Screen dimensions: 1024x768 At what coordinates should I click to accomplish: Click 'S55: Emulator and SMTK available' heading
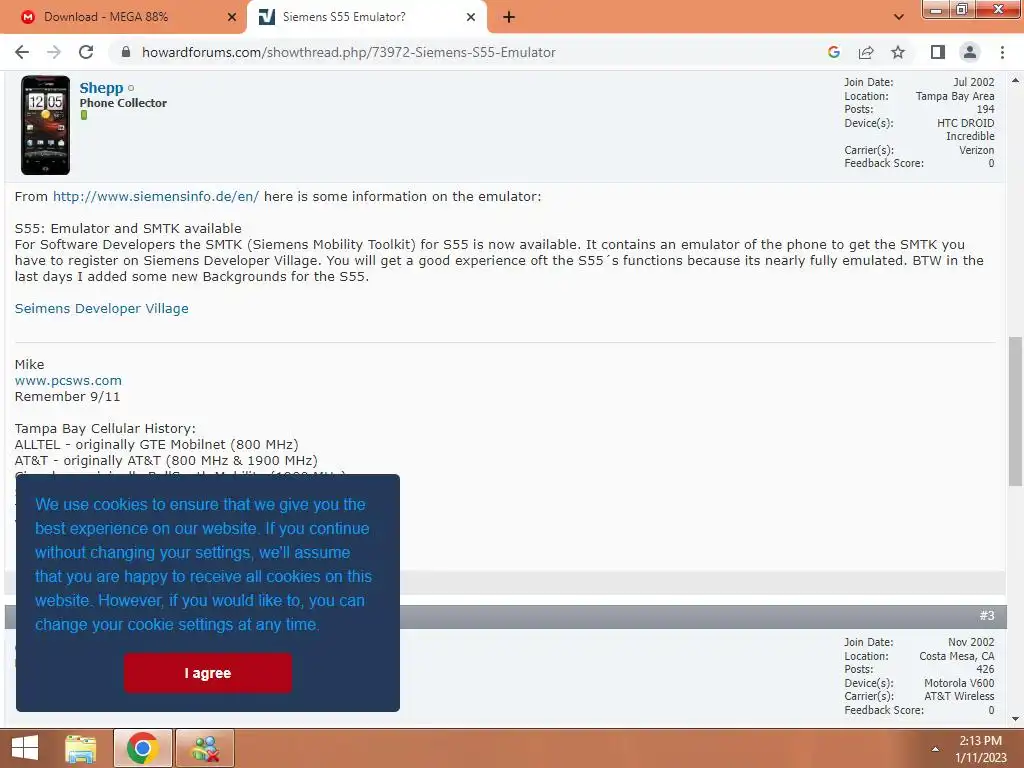click(x=128, y=229)
